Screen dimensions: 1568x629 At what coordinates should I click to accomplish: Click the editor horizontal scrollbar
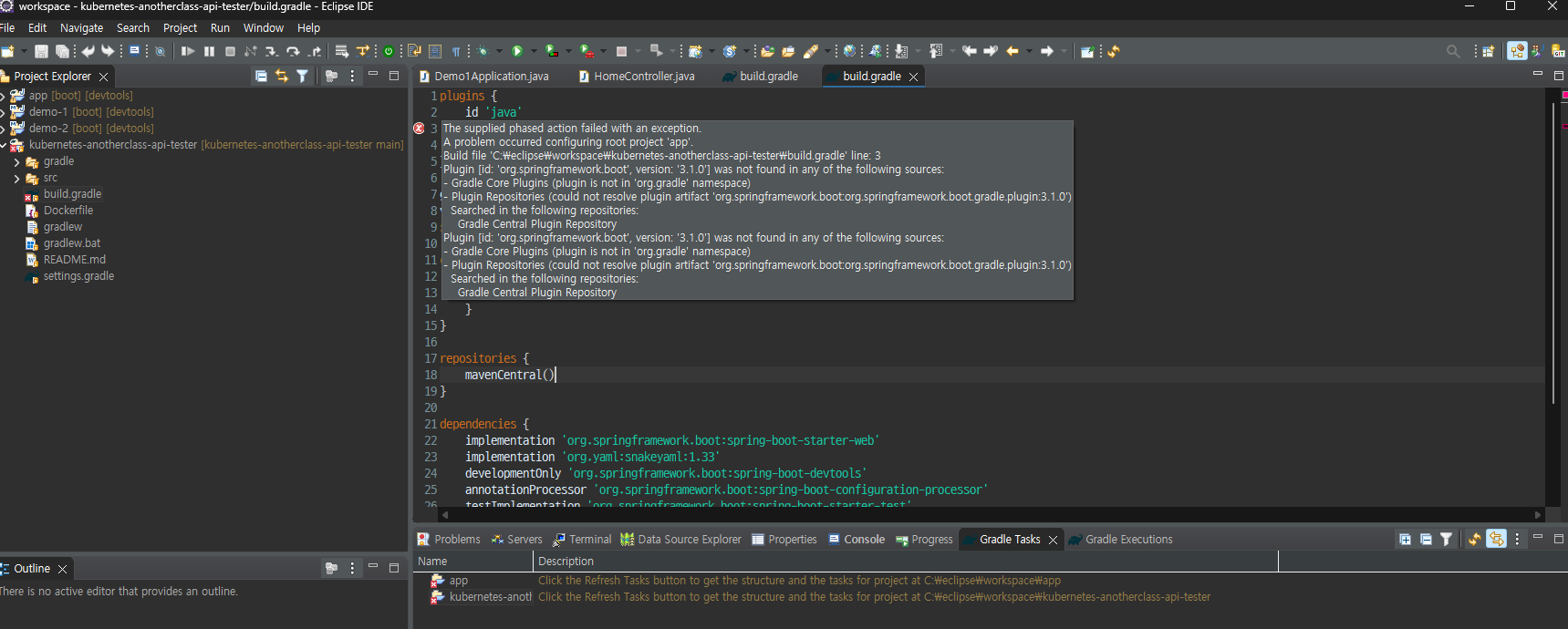992,514
